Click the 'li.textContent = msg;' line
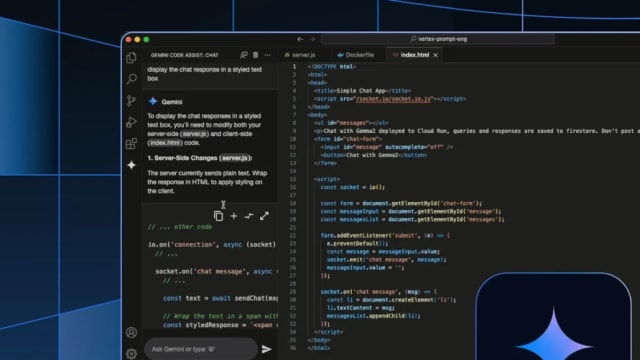The height and width of the screenshot is (360, 640). pos(361,308)
